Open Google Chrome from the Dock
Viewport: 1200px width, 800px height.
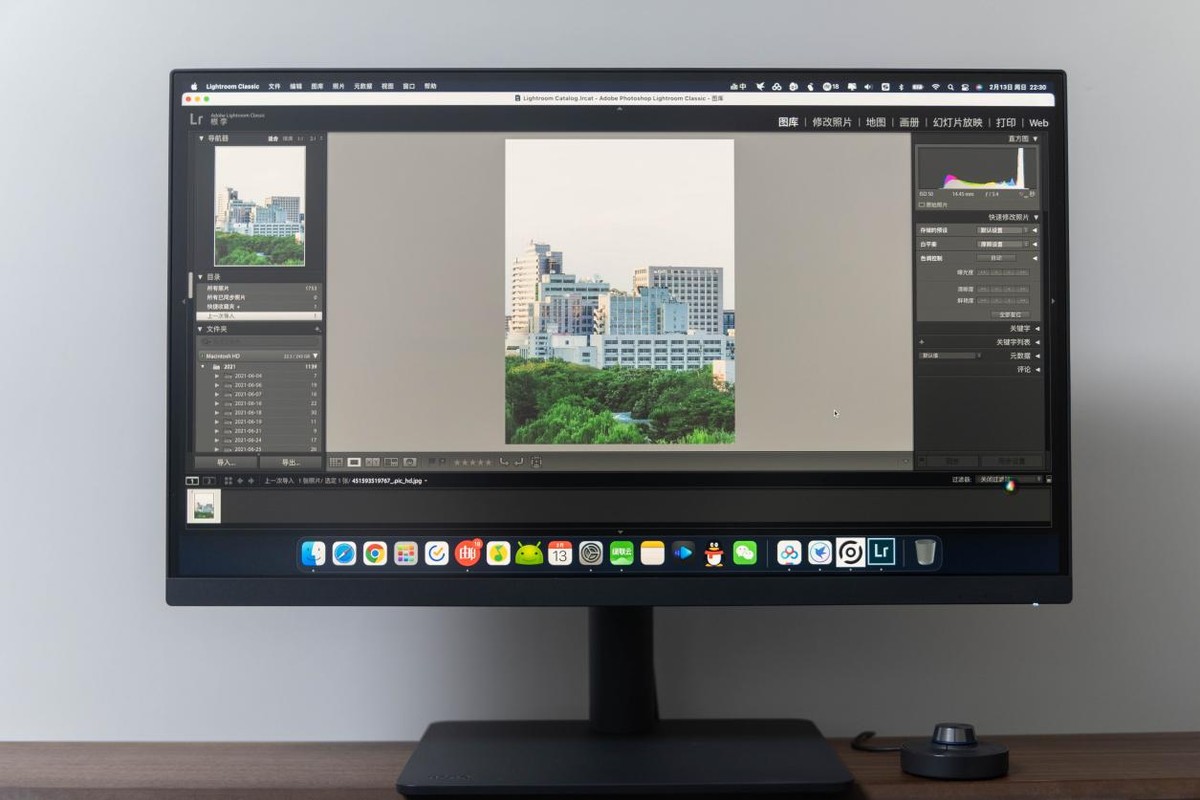375,553
